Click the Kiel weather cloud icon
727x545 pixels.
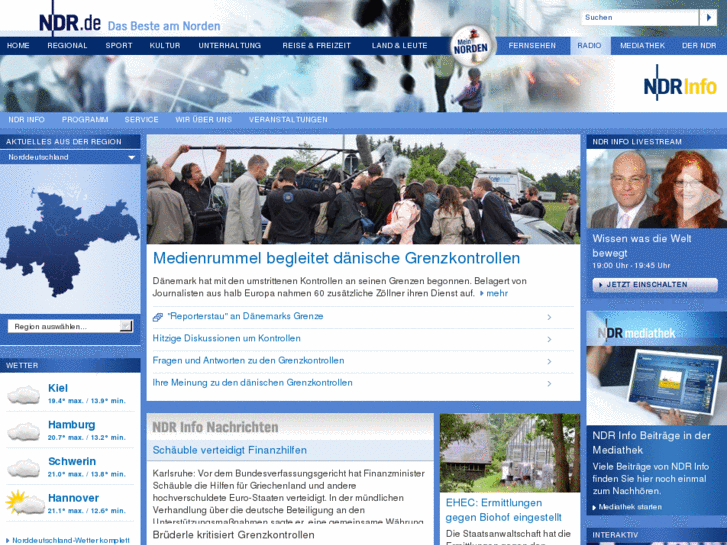tap(24, 394)
